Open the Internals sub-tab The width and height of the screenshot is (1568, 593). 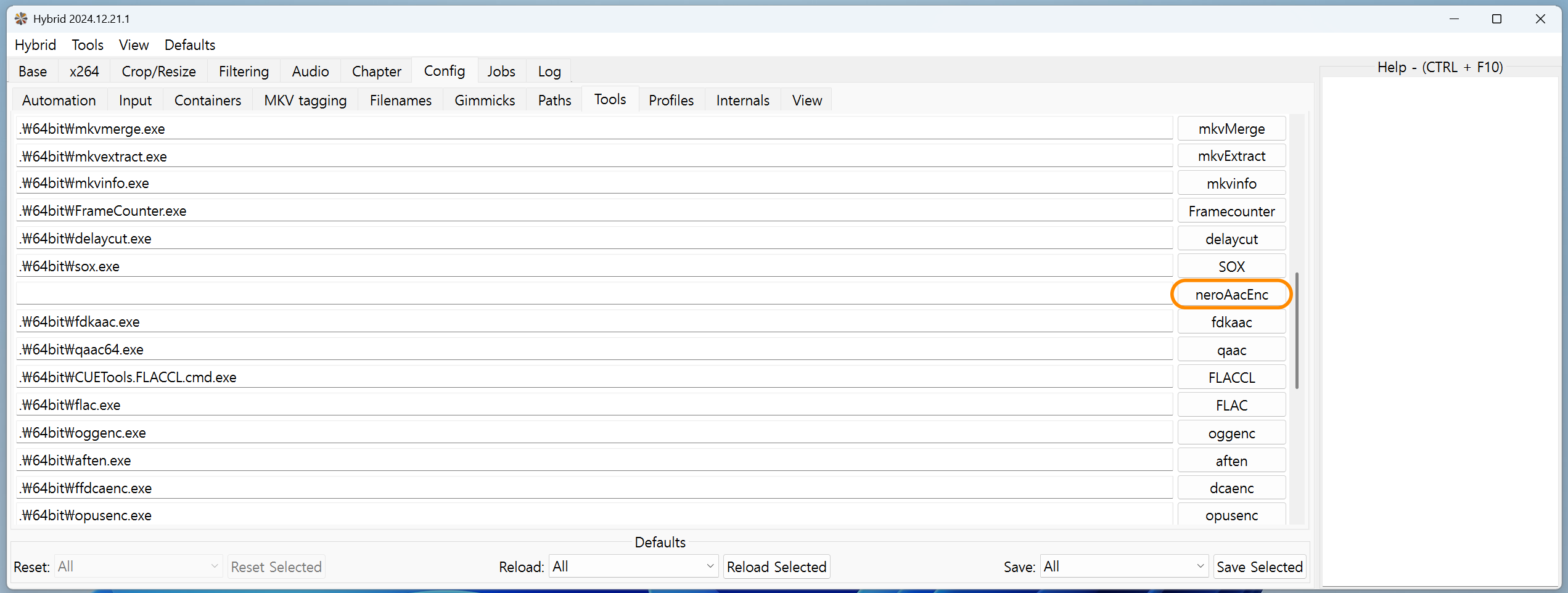[743, 100]
